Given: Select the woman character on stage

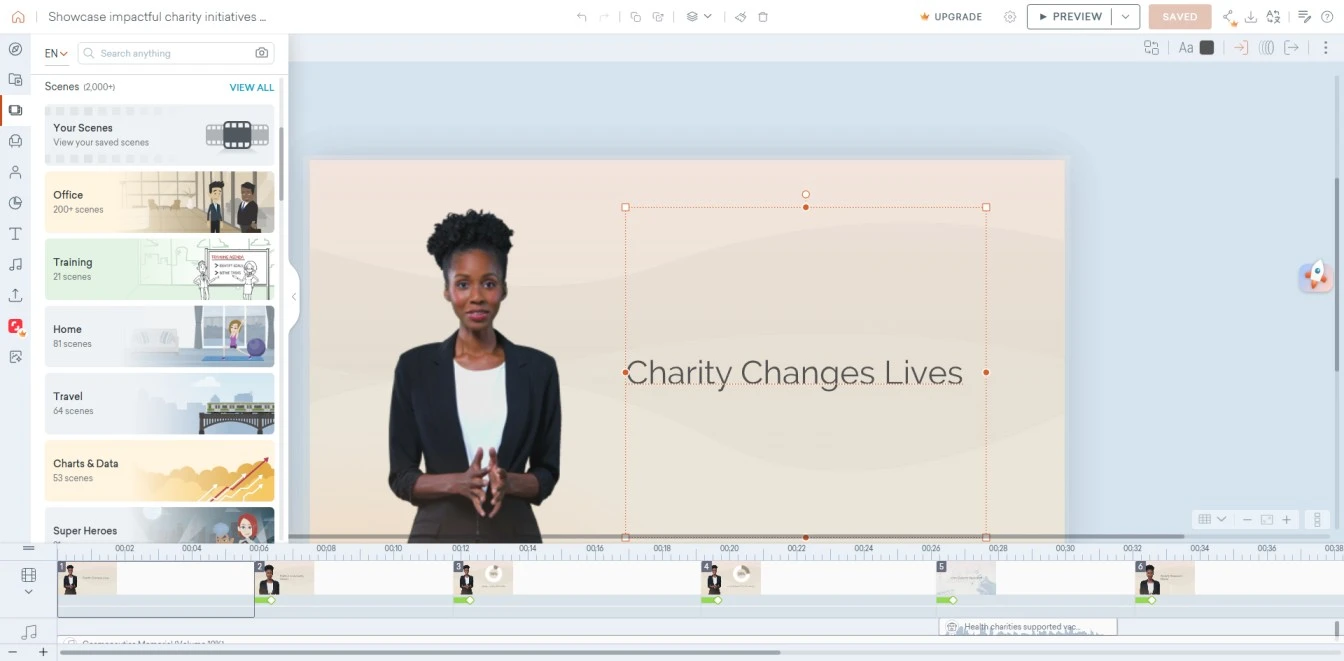Looking at the screenshot, I should pos(475,375).
